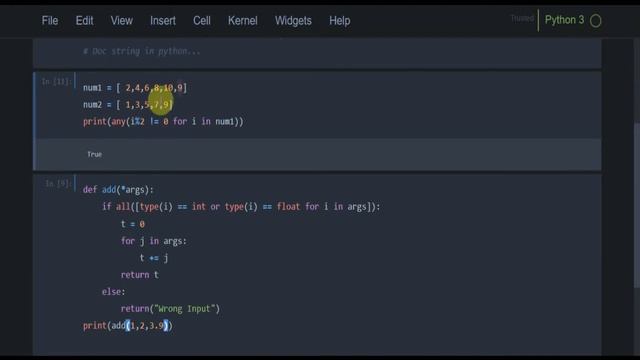Open the Edit menu
The width and height of the screenshot is (640, 360).
pyautogui.click(x=84, y=21)
